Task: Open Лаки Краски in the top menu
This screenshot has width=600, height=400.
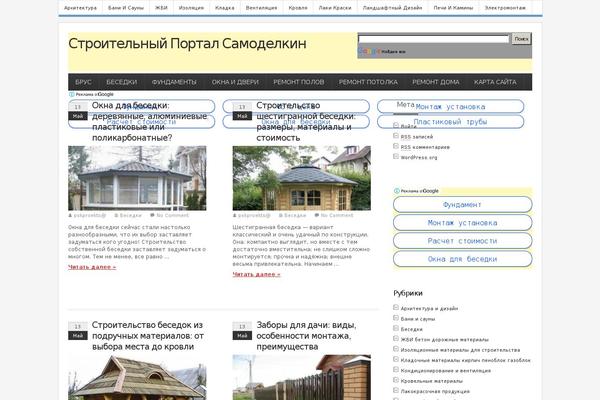Action: (x=335, y=8)
